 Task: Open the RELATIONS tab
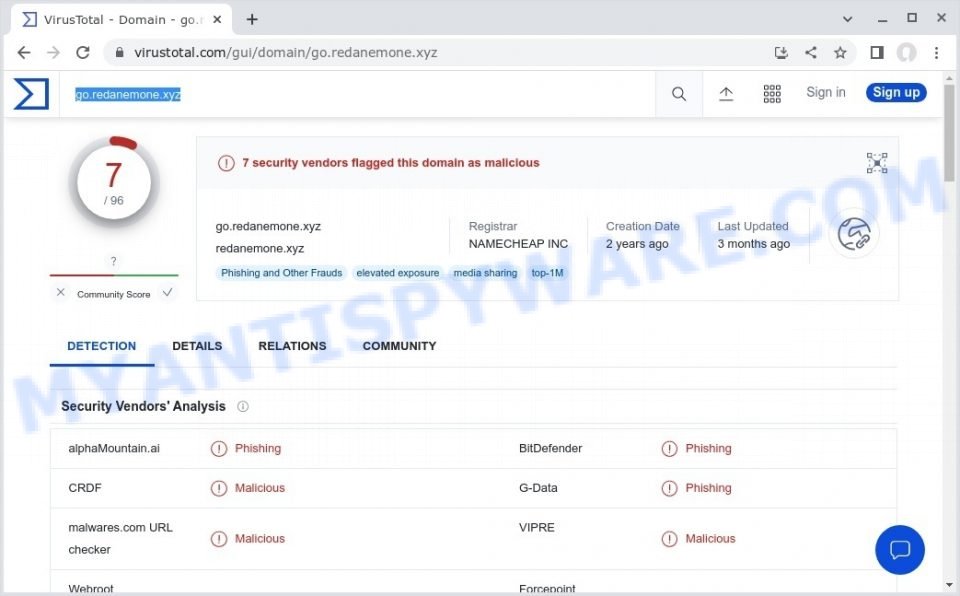click(292, 346)
